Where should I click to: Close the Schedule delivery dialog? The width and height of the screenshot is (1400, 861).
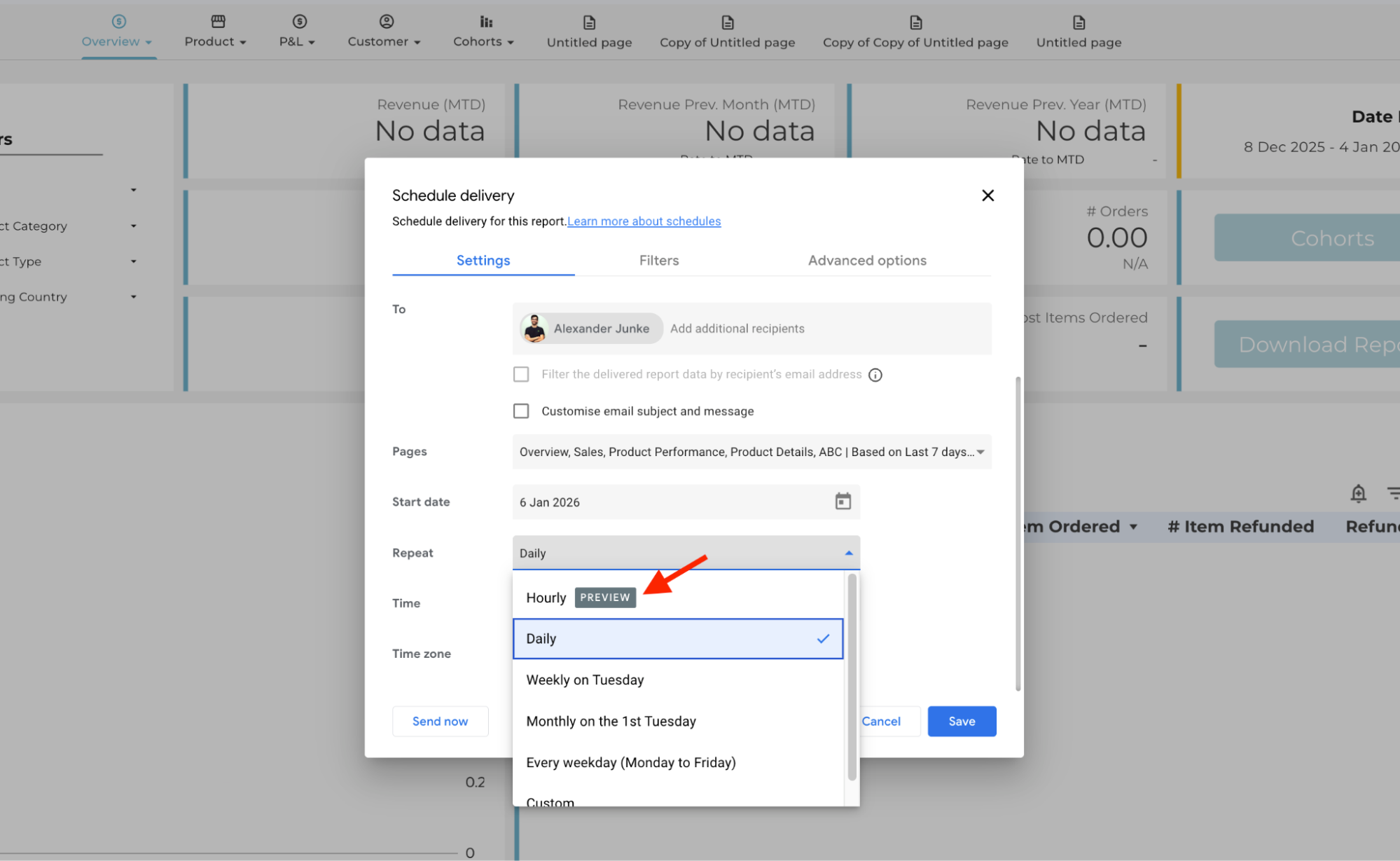coord(987,195)
